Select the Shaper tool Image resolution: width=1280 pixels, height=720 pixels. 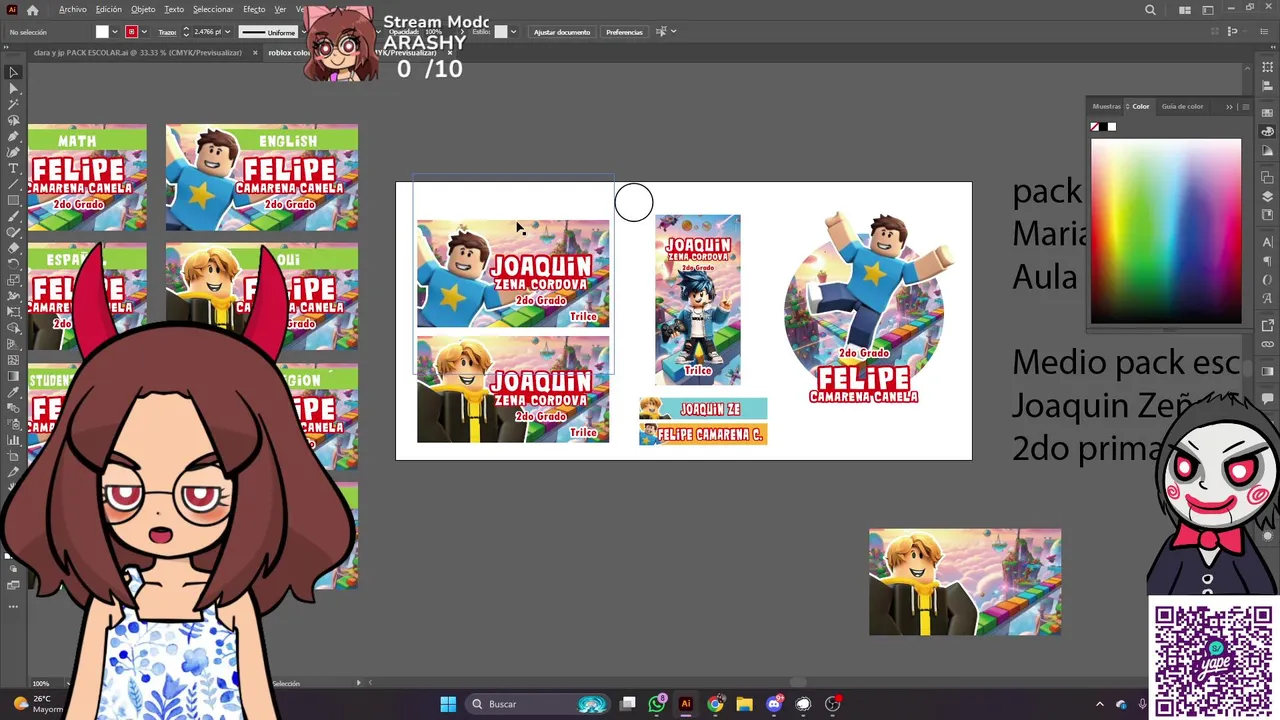(x=13, y=232)
